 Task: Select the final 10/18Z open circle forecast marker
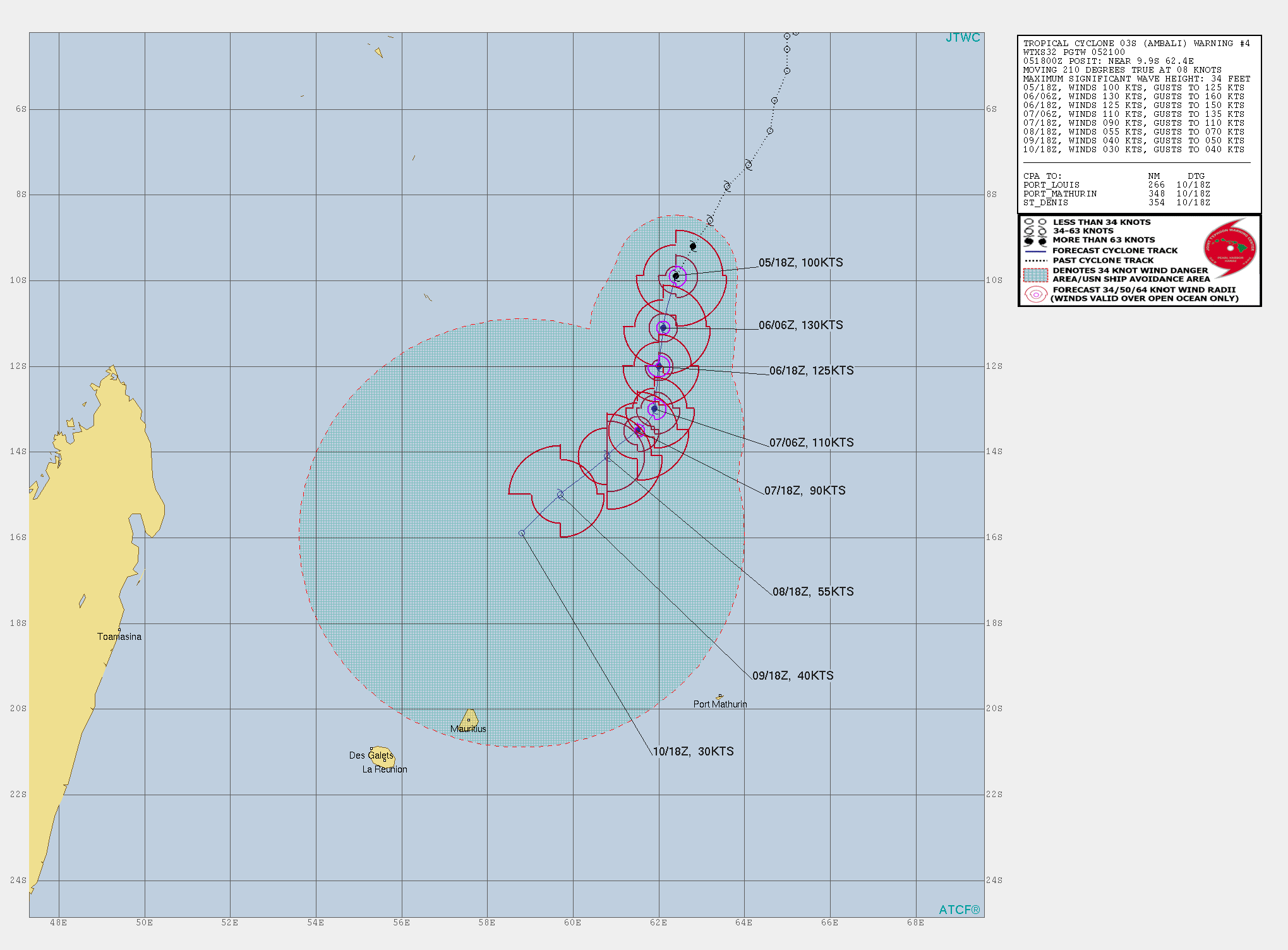pyautogui.click(x=522, y=534)
